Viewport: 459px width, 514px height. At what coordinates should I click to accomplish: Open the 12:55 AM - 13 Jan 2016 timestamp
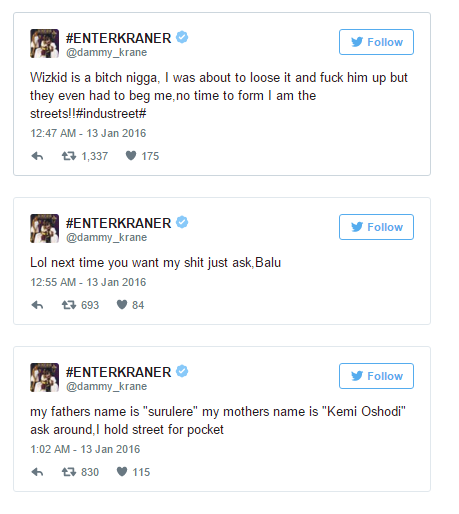[x=88, y=282]
